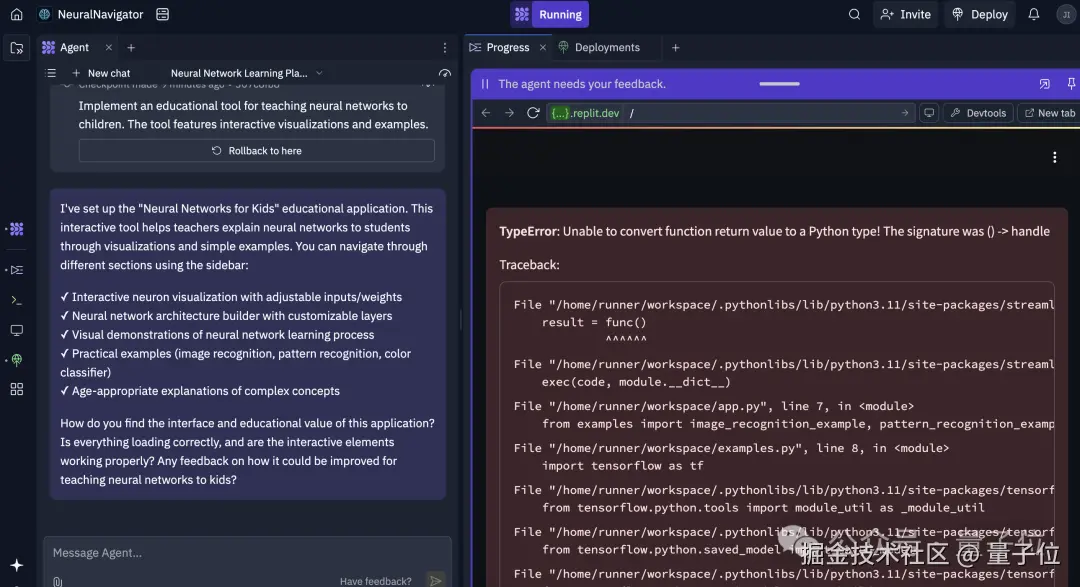Focus the Message Agent input field

tap(247, 553)
